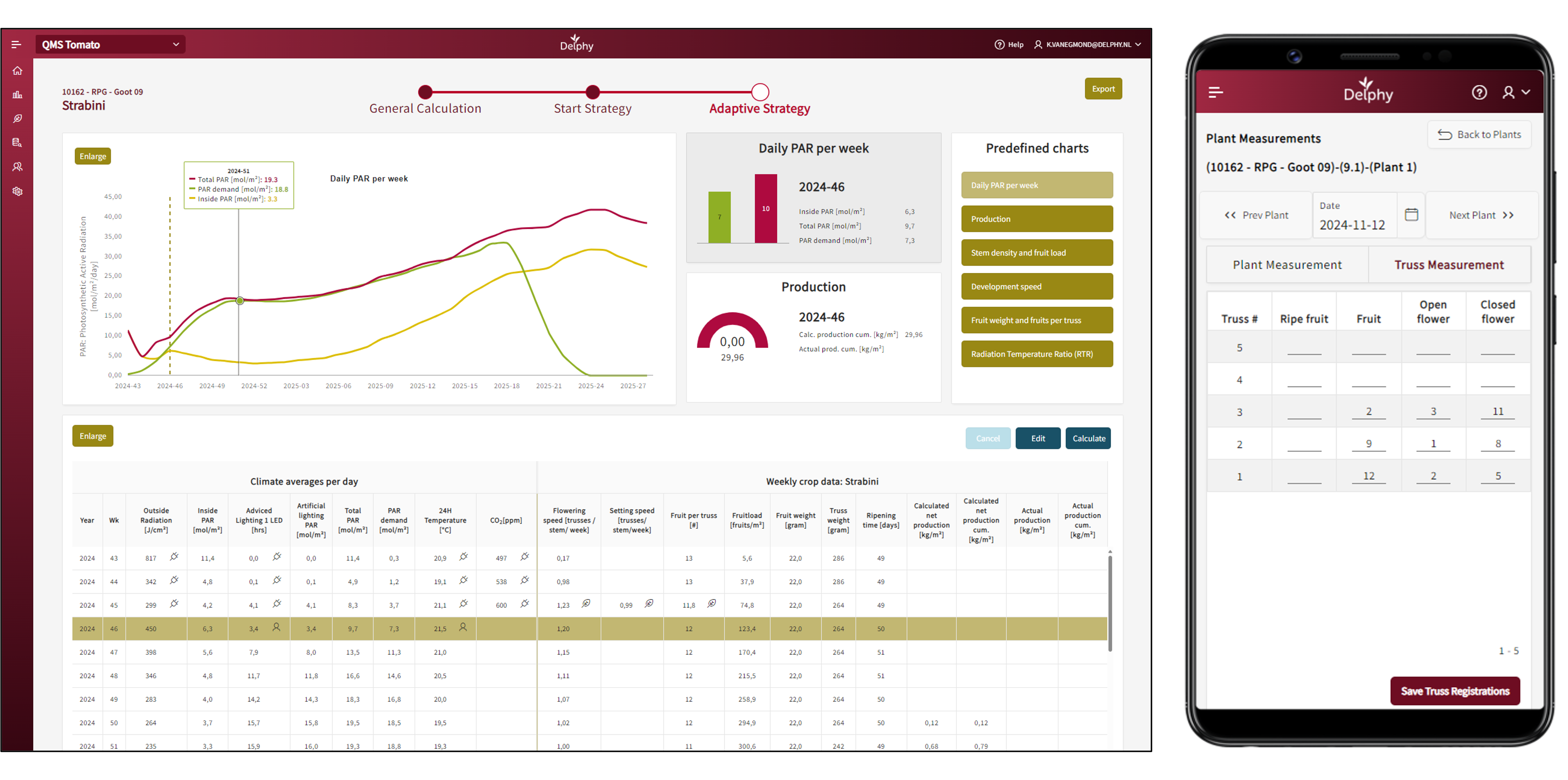Click the database search icon in sidebar
Image resolution: width=1568 pixels, height=780 pixels.
[x=17, y=143]
